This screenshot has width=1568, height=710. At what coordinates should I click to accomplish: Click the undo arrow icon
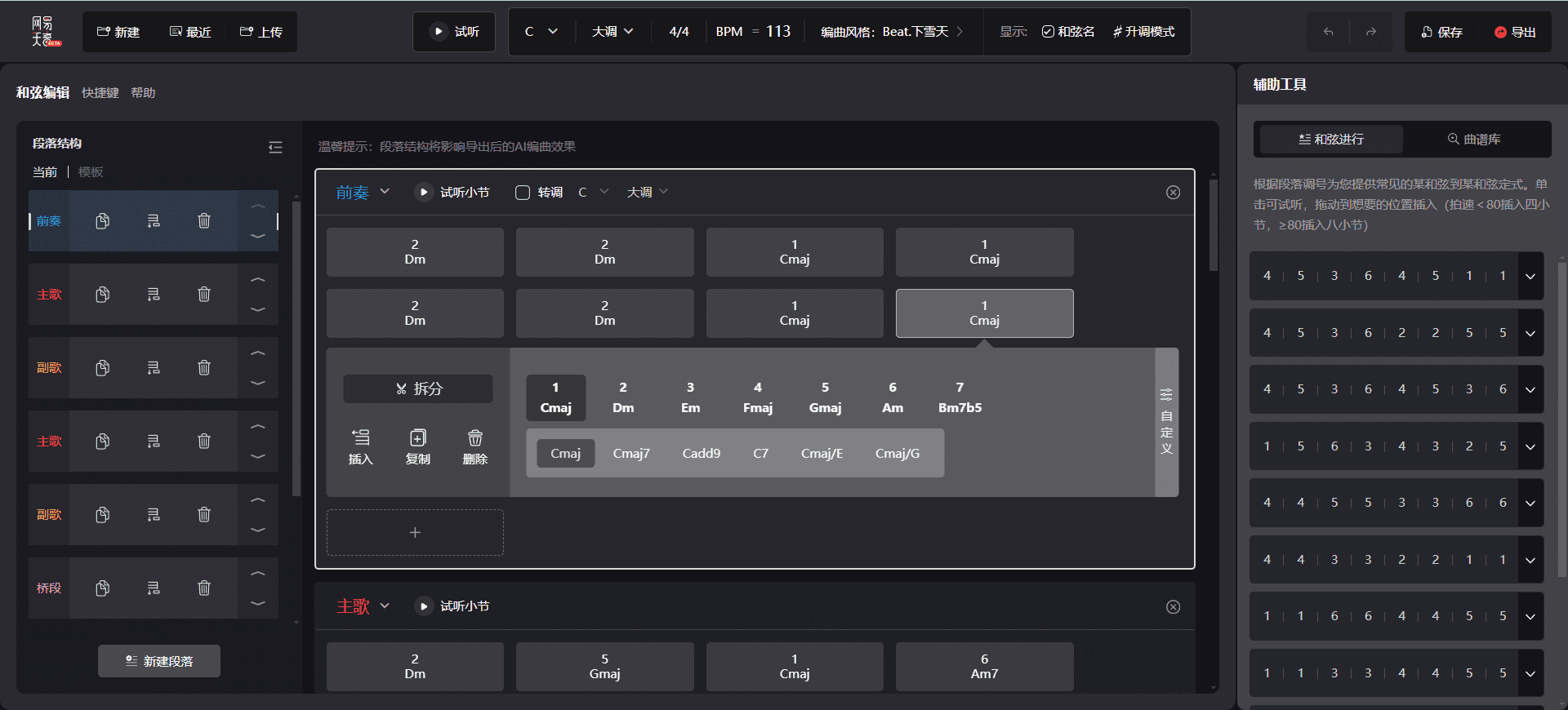click(1328, 32)
